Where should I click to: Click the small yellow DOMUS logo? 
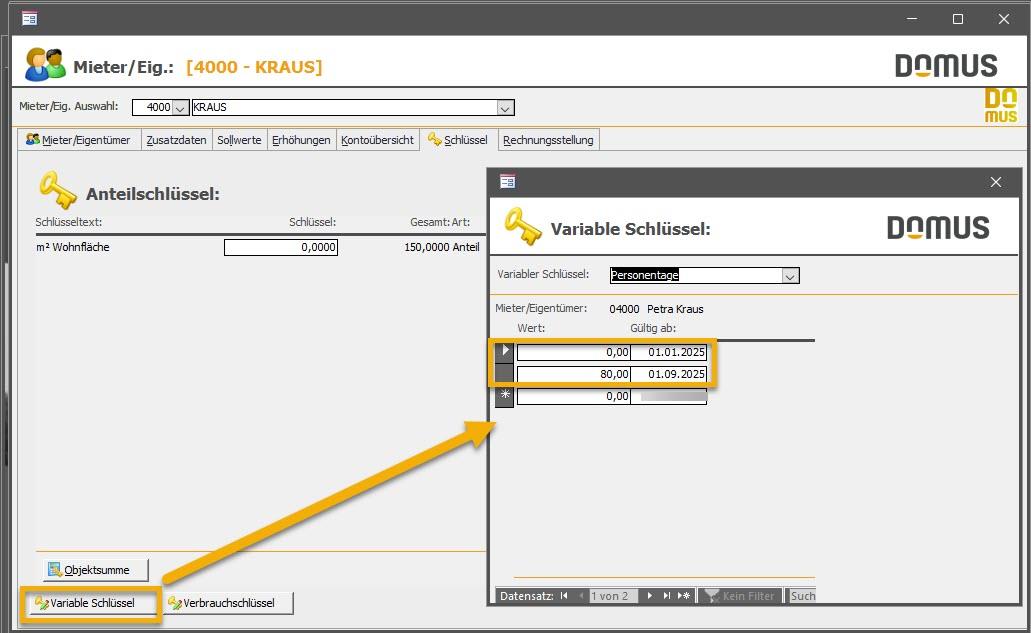point(1001,106)
